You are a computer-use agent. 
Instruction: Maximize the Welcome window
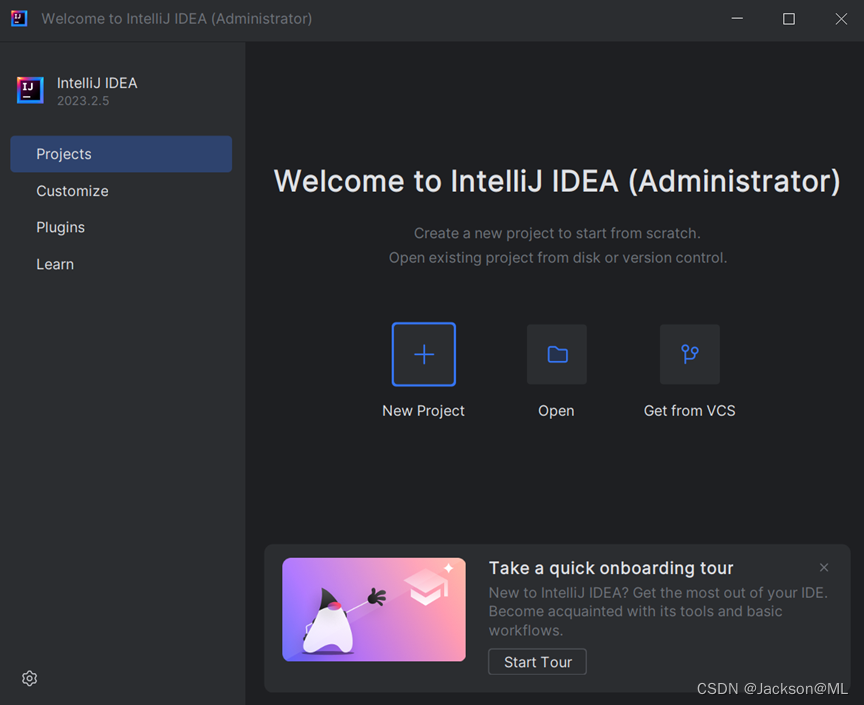[x=789, y=19]
